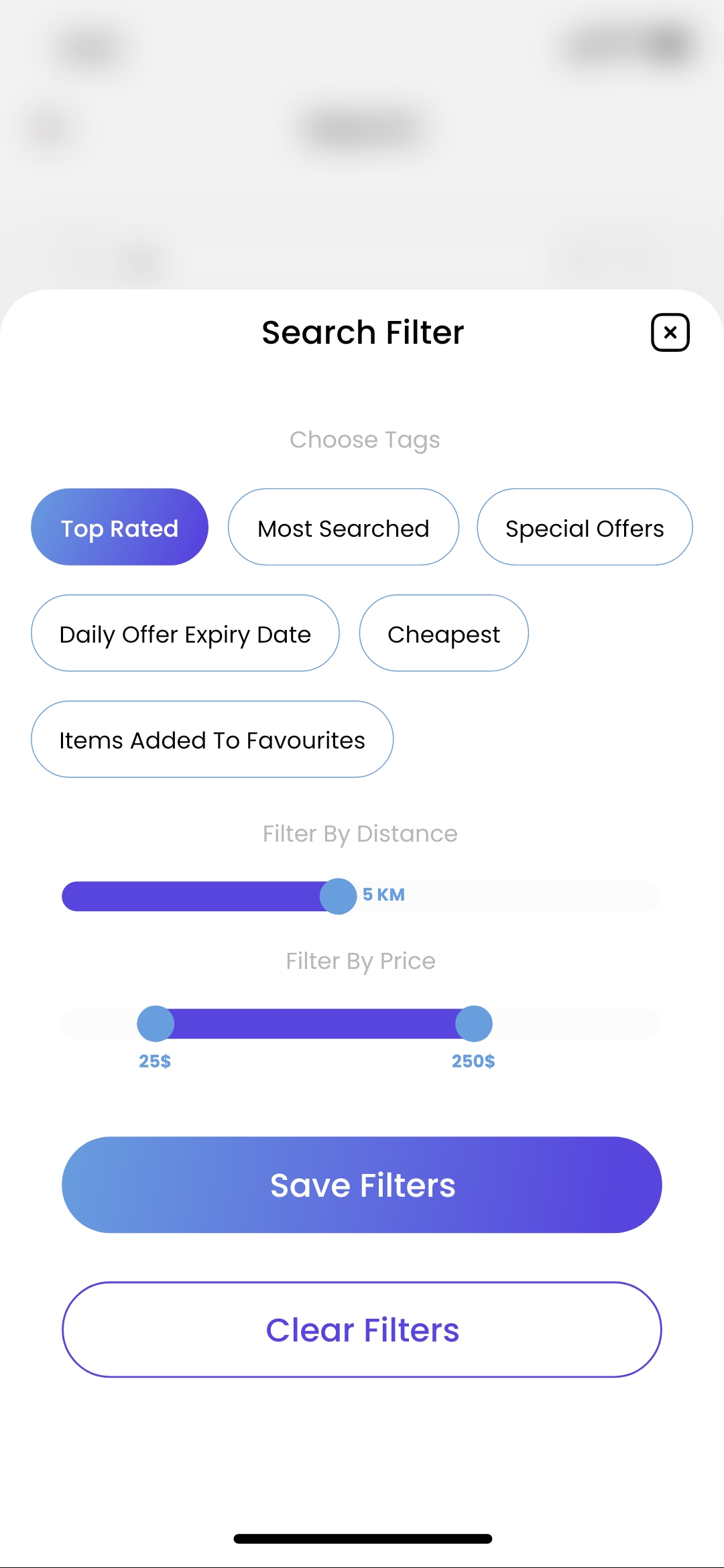Click the filled part of distance slider
Viewport: 724px width, 1568px height.
click(194, 896)
